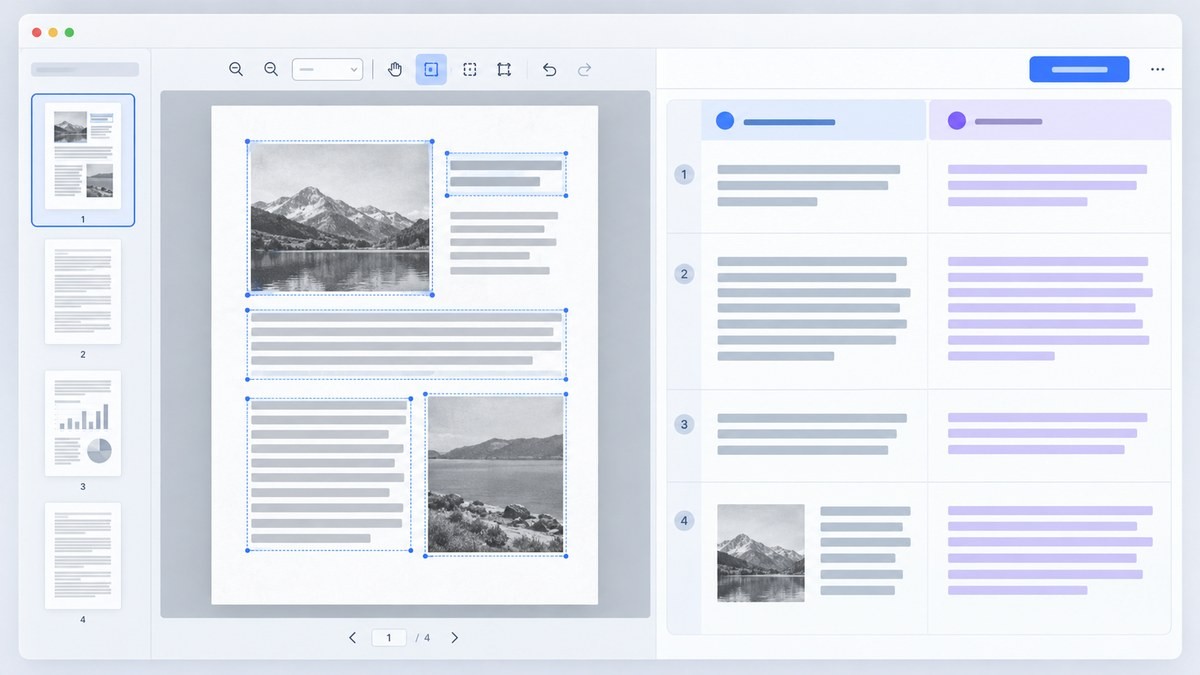Viewport: 1200px width, 675px height.
Task: Click the purple circle column header
Action: pos(1049,120)
